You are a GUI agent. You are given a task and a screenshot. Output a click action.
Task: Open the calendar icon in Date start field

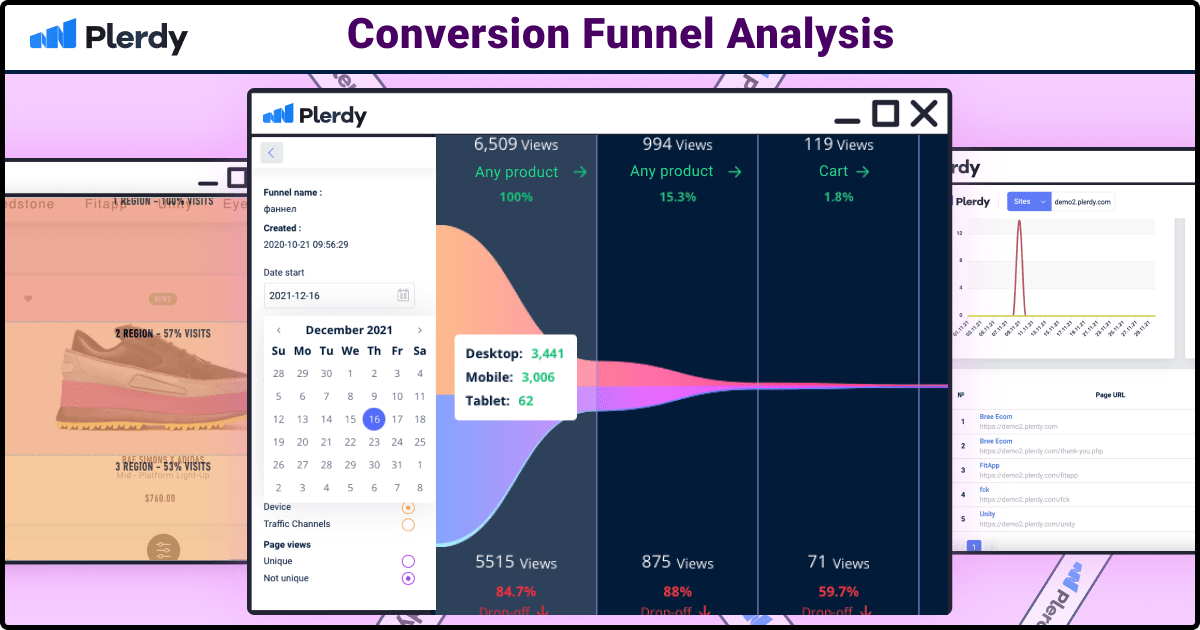click(x=404, y=295)
